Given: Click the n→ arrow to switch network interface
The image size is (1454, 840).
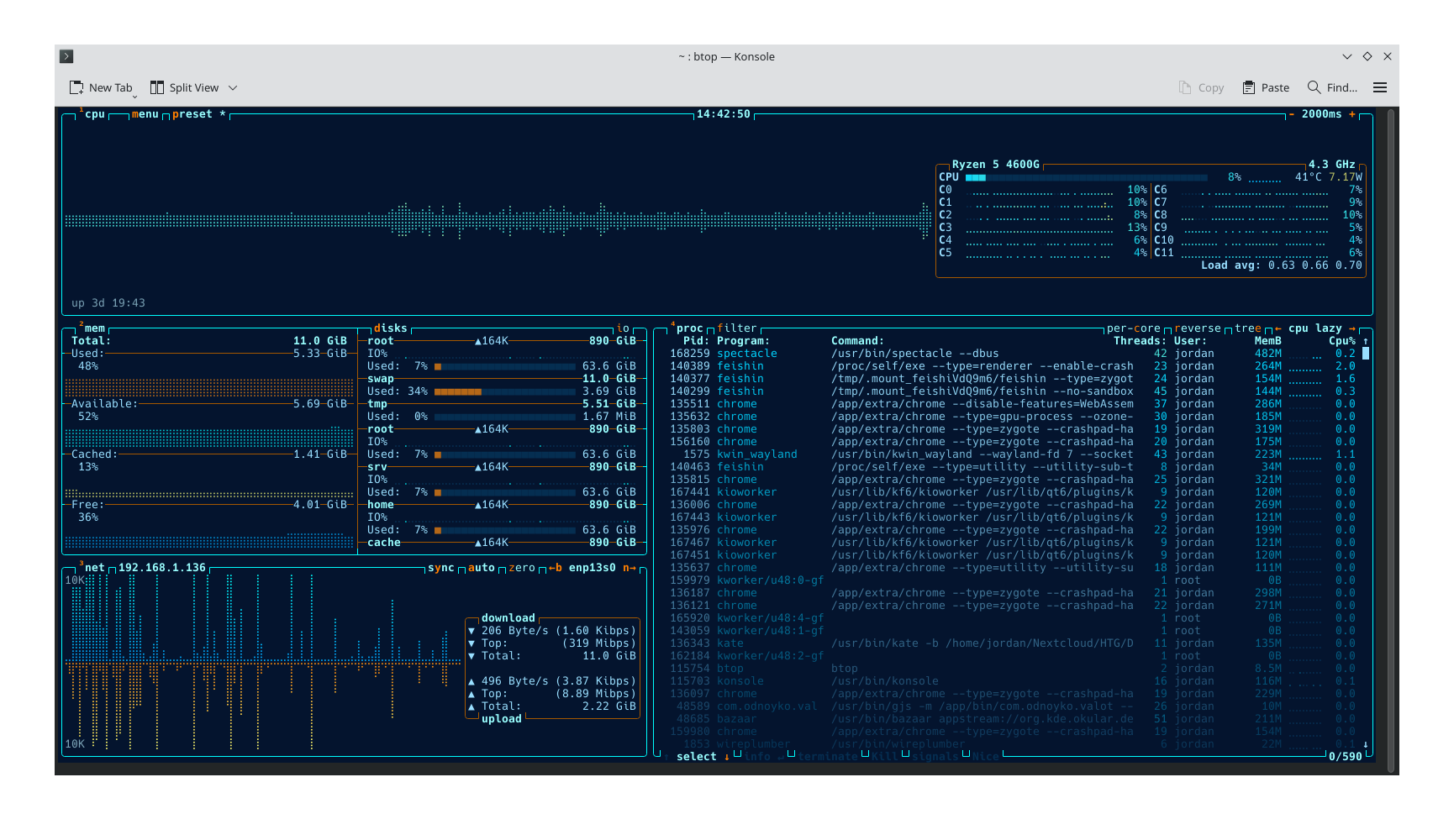Looking at the screenshot, I should (x=630, y=568).
